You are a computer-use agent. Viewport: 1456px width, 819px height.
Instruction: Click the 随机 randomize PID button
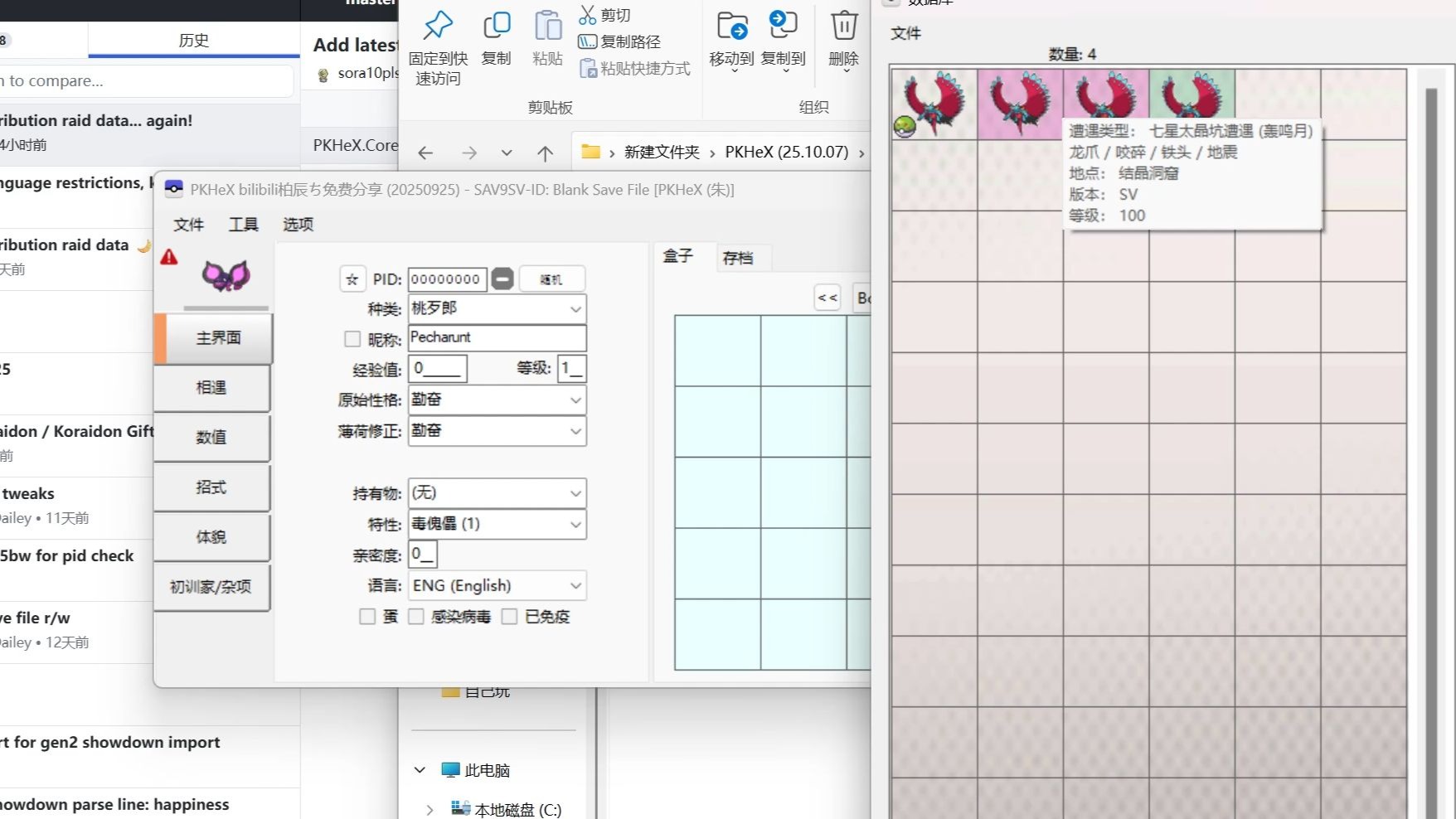(x=551, y=279)
